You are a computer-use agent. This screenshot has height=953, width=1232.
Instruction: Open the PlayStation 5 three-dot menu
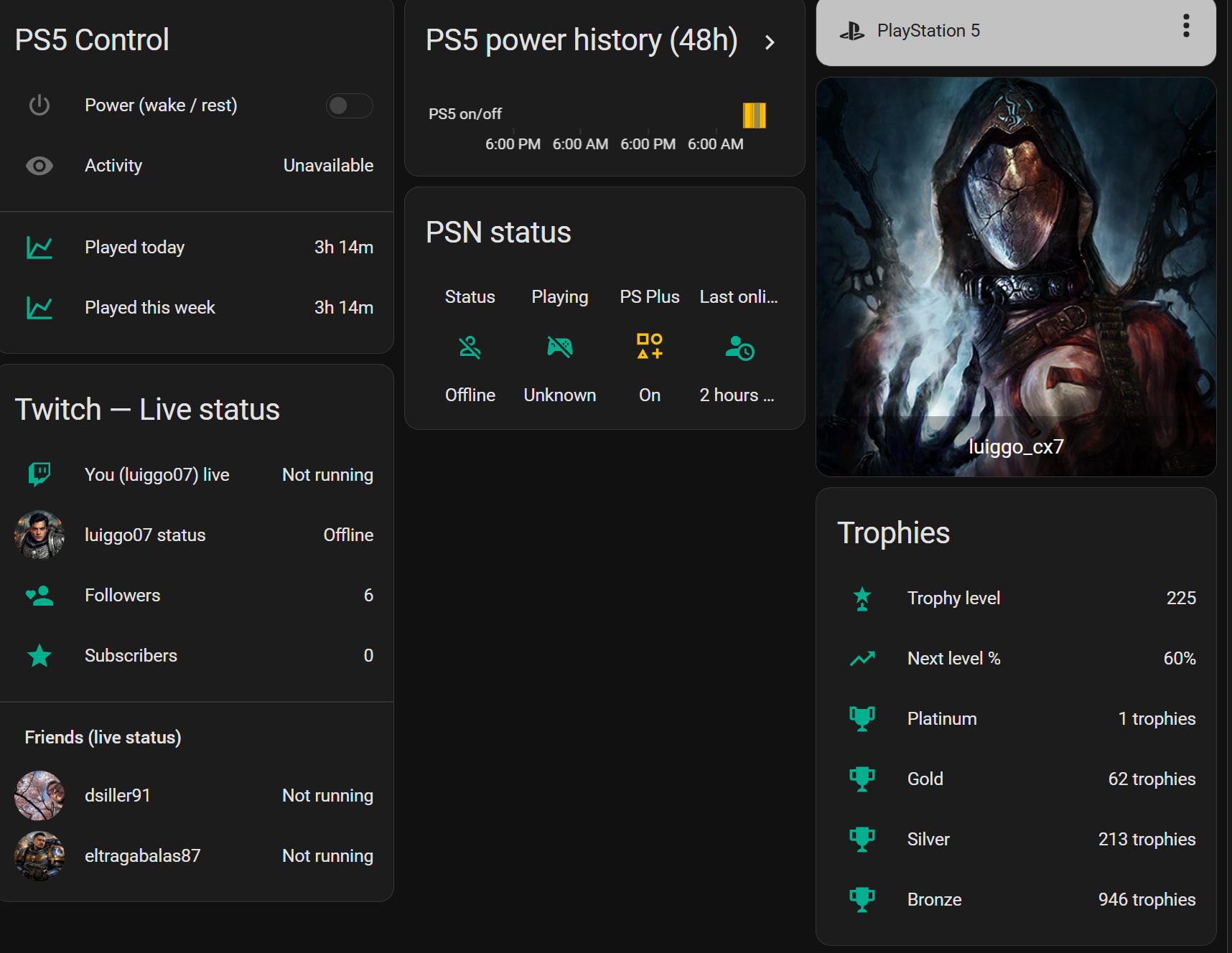point(1186,26)
